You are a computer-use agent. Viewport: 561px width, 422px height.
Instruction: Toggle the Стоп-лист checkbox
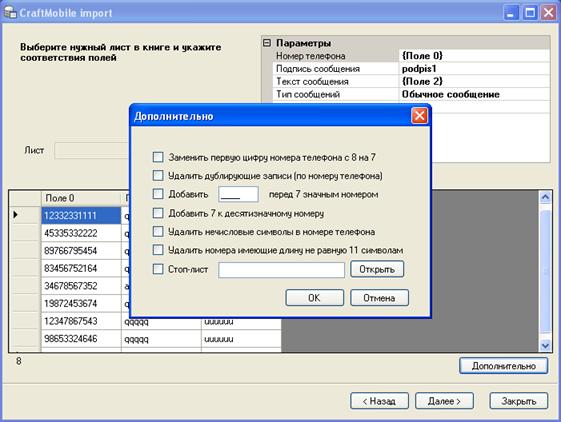158,269
